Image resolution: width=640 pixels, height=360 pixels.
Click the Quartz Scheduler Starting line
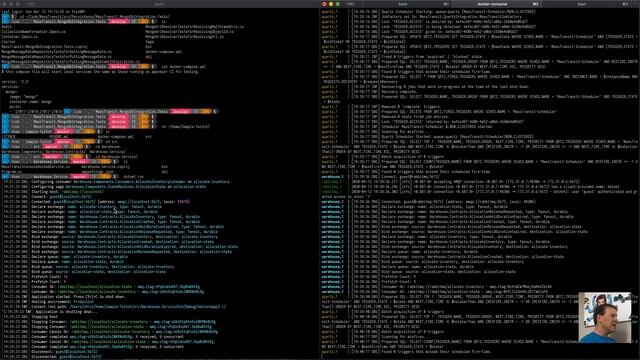(x=430, y=11)
